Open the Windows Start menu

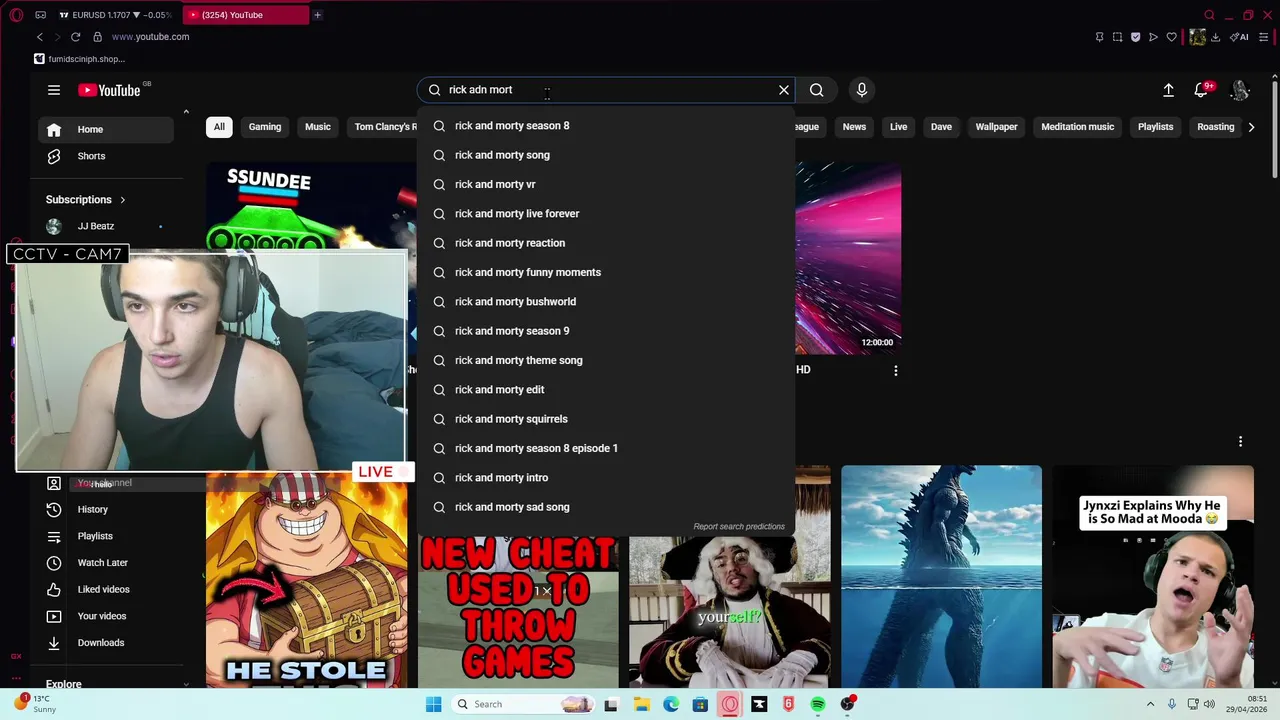point(433,704)
